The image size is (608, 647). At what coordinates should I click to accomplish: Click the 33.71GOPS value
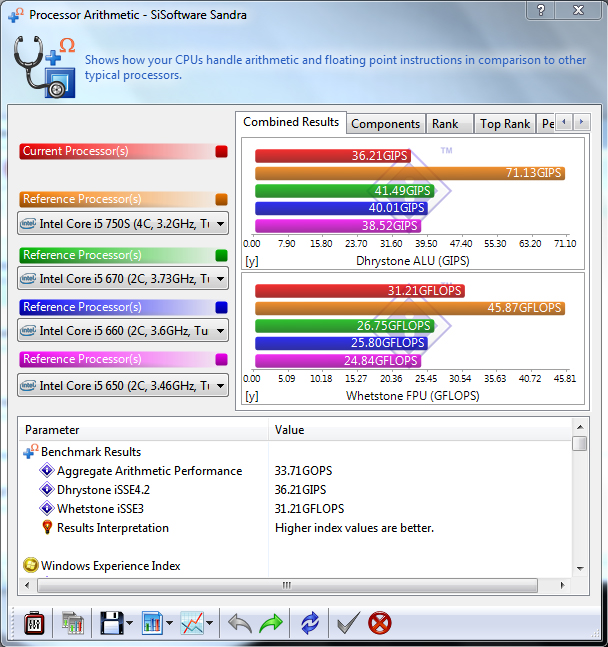point(303,471)
